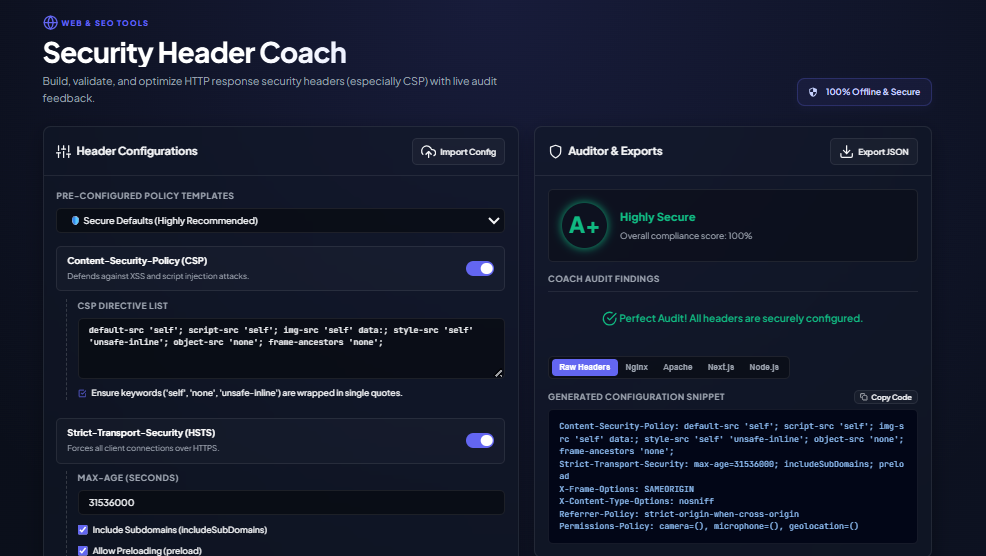
Task: Click the shield icon in the Secure Defaults template
Action: coord(75,221)
